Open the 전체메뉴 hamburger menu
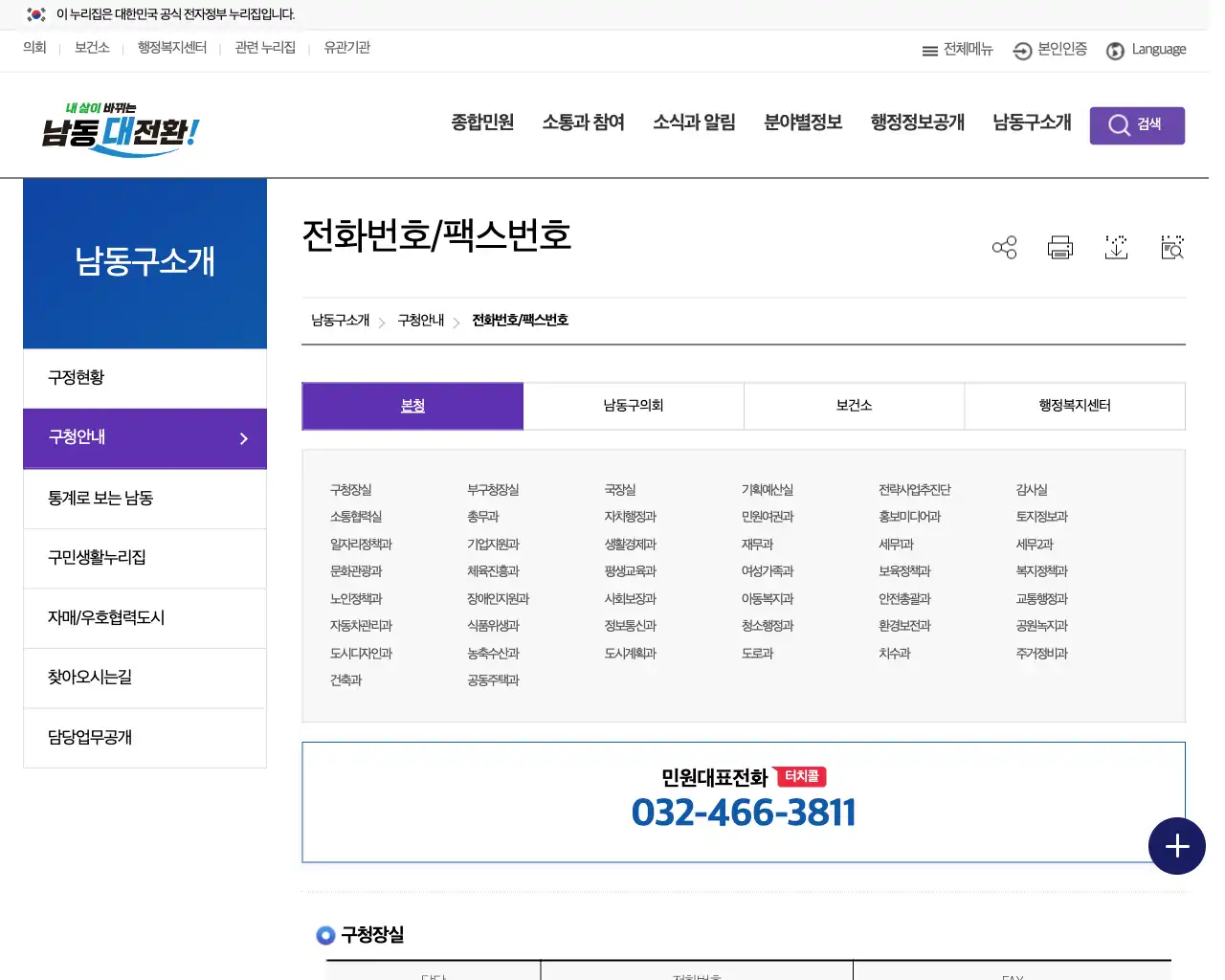 tap(957, 50)
